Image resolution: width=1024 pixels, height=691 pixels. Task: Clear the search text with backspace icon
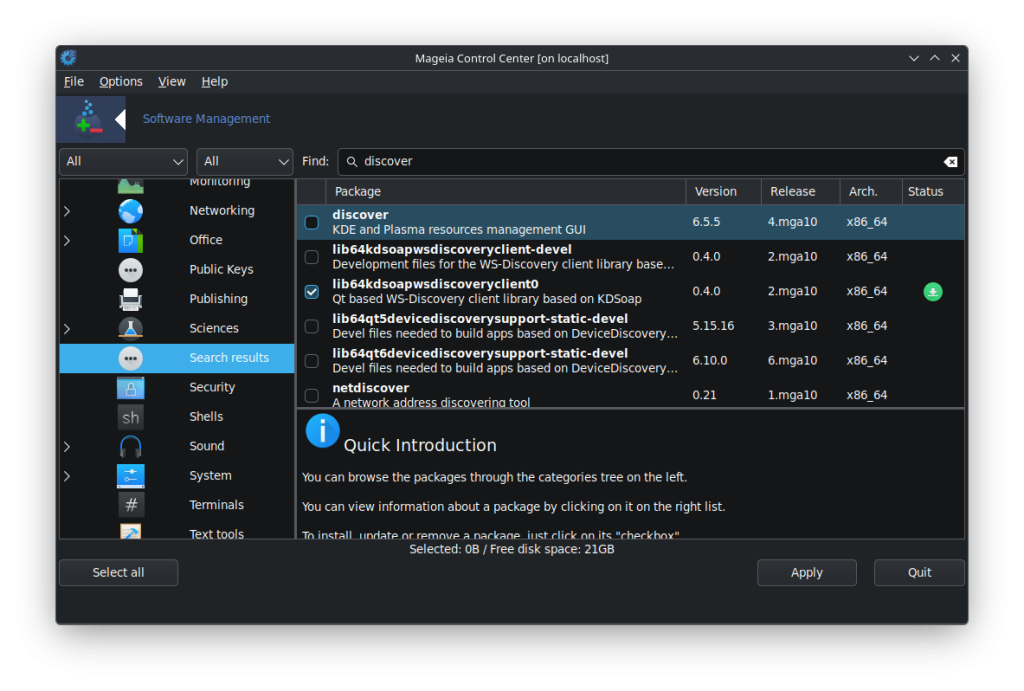pyautogui.click(x=950, y=162)
